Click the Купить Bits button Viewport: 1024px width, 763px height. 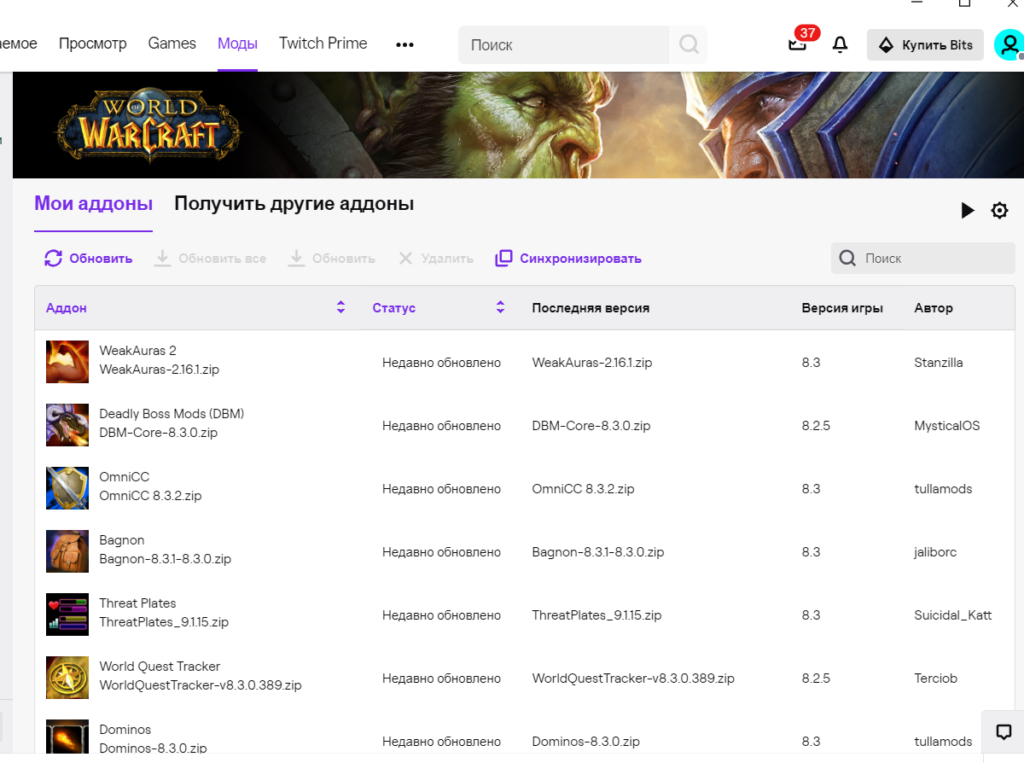(x=925, y=45)
